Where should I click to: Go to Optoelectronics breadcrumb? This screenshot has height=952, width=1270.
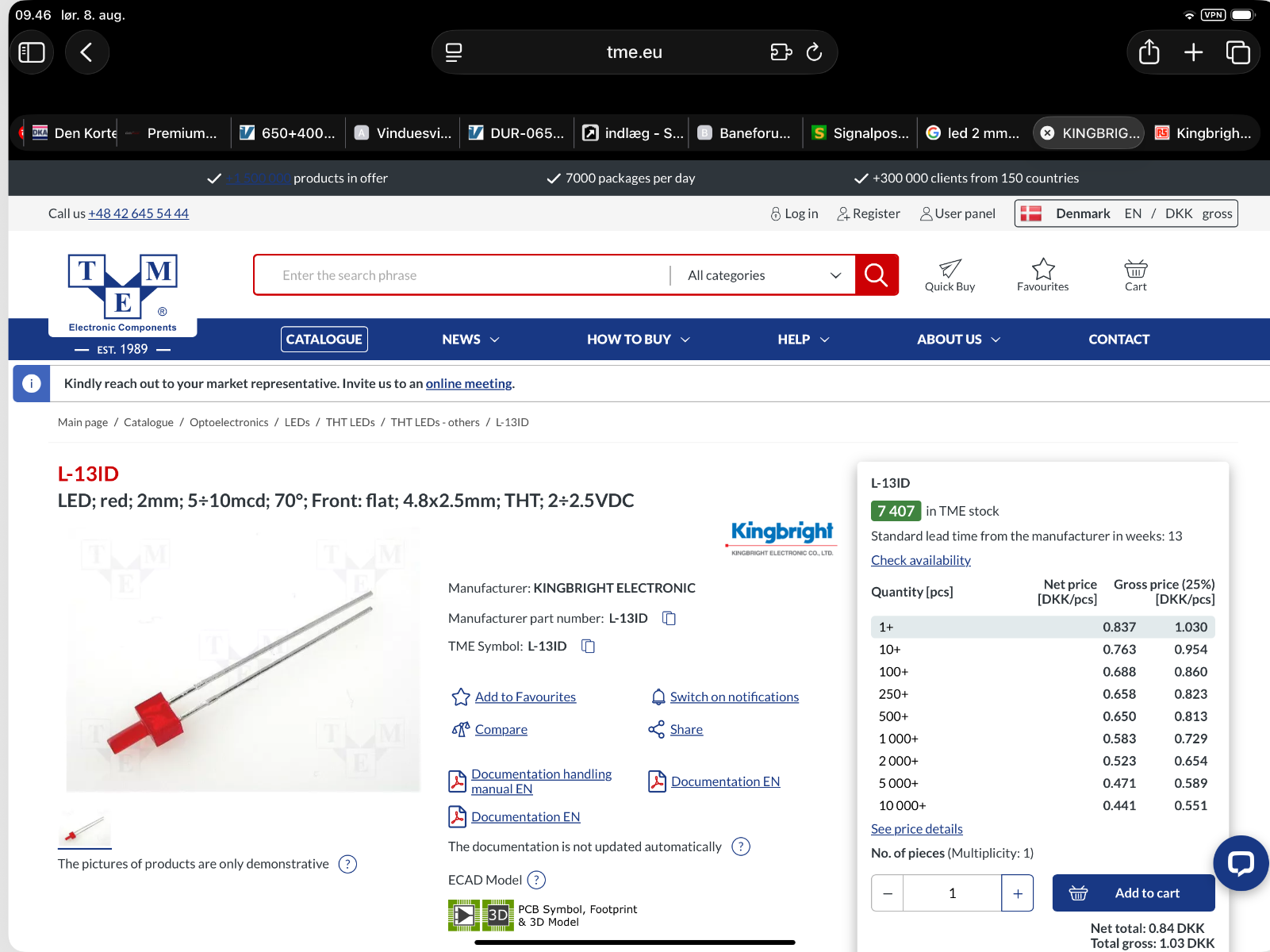tap(229, 422)
